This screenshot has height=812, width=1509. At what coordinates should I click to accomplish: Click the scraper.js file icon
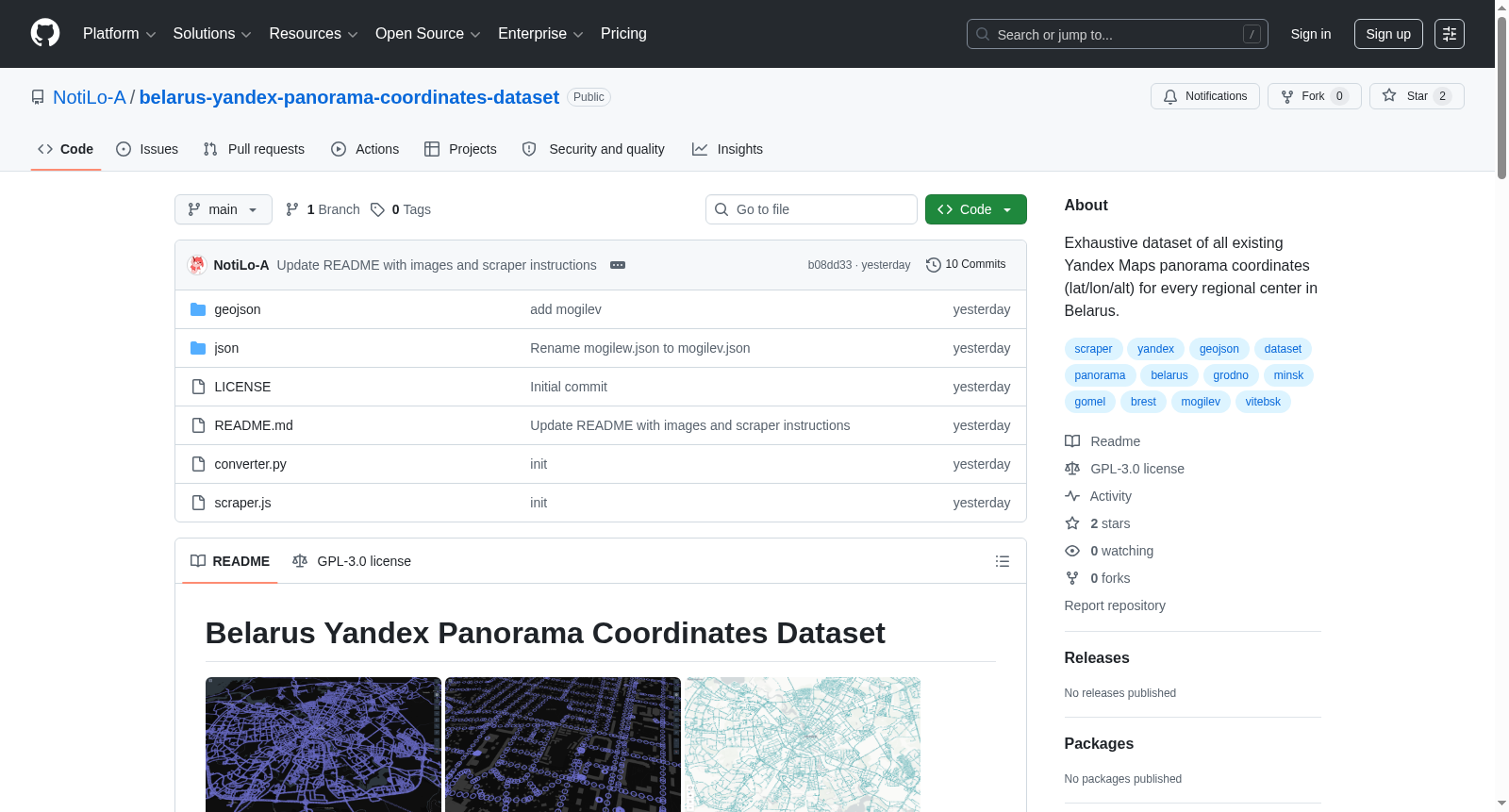[198, 503]
